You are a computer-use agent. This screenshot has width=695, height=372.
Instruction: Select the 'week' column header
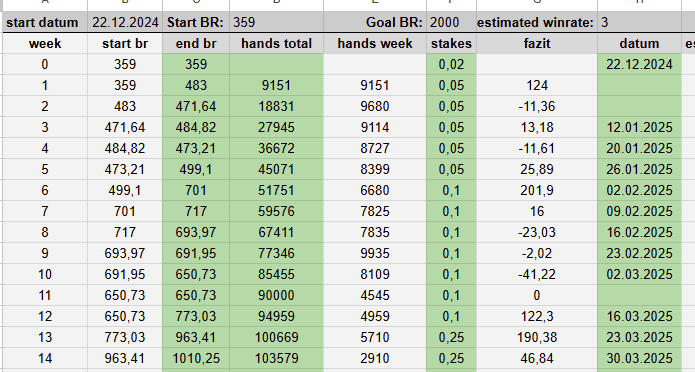[x=45, y=43]
